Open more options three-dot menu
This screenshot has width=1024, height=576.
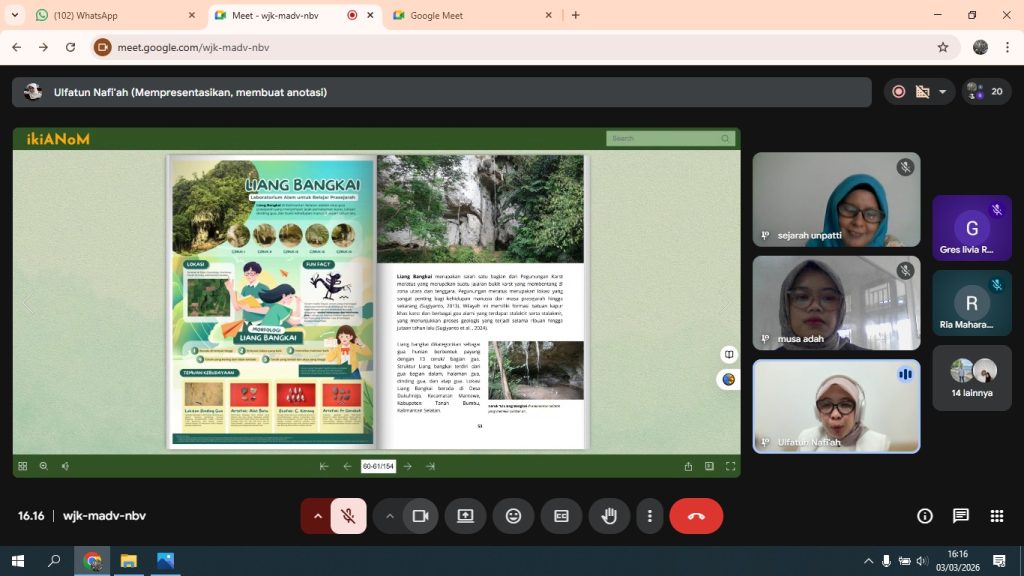[650, 516]
